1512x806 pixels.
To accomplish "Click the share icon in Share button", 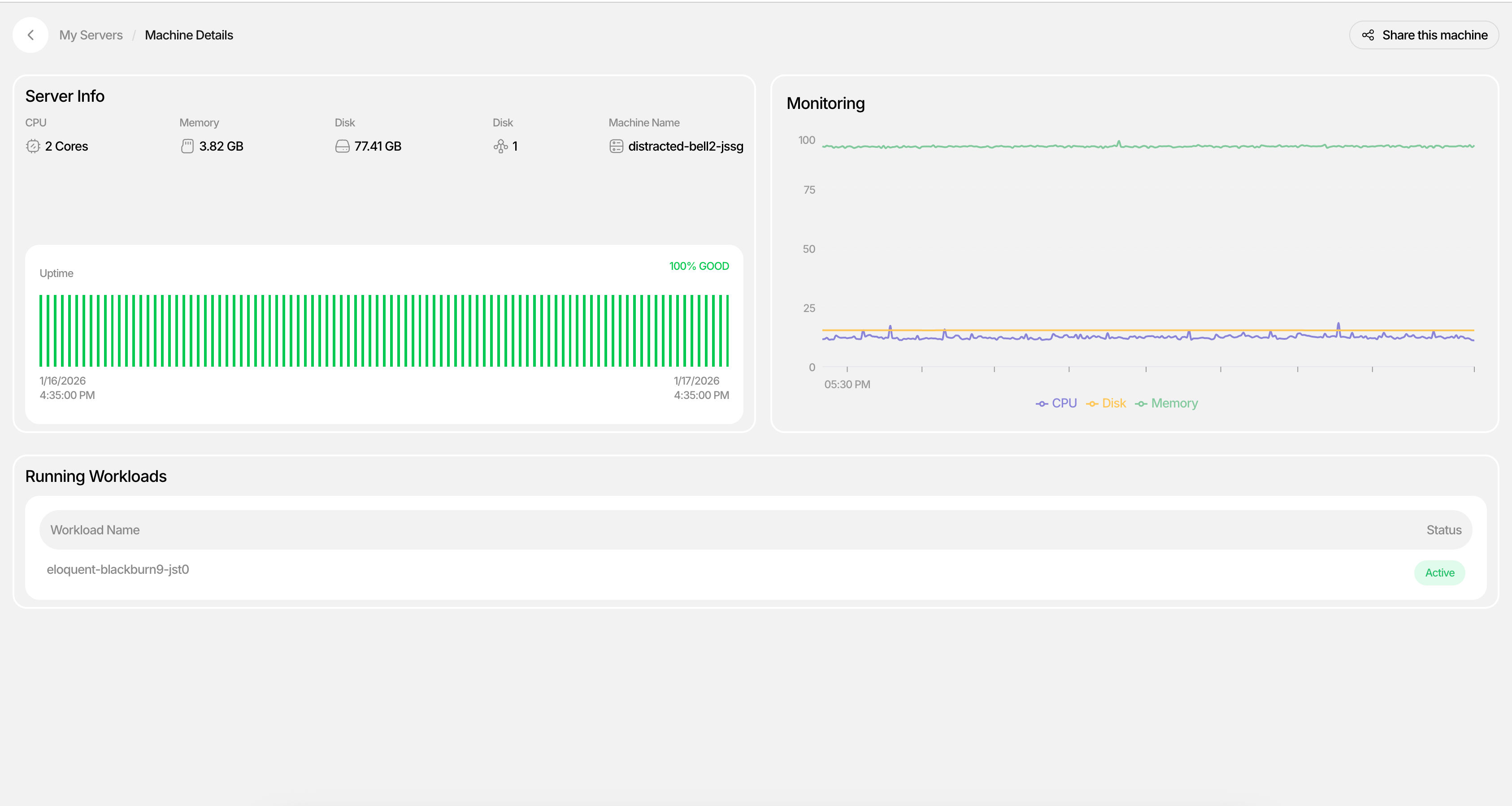I will tap(1368, 35).
